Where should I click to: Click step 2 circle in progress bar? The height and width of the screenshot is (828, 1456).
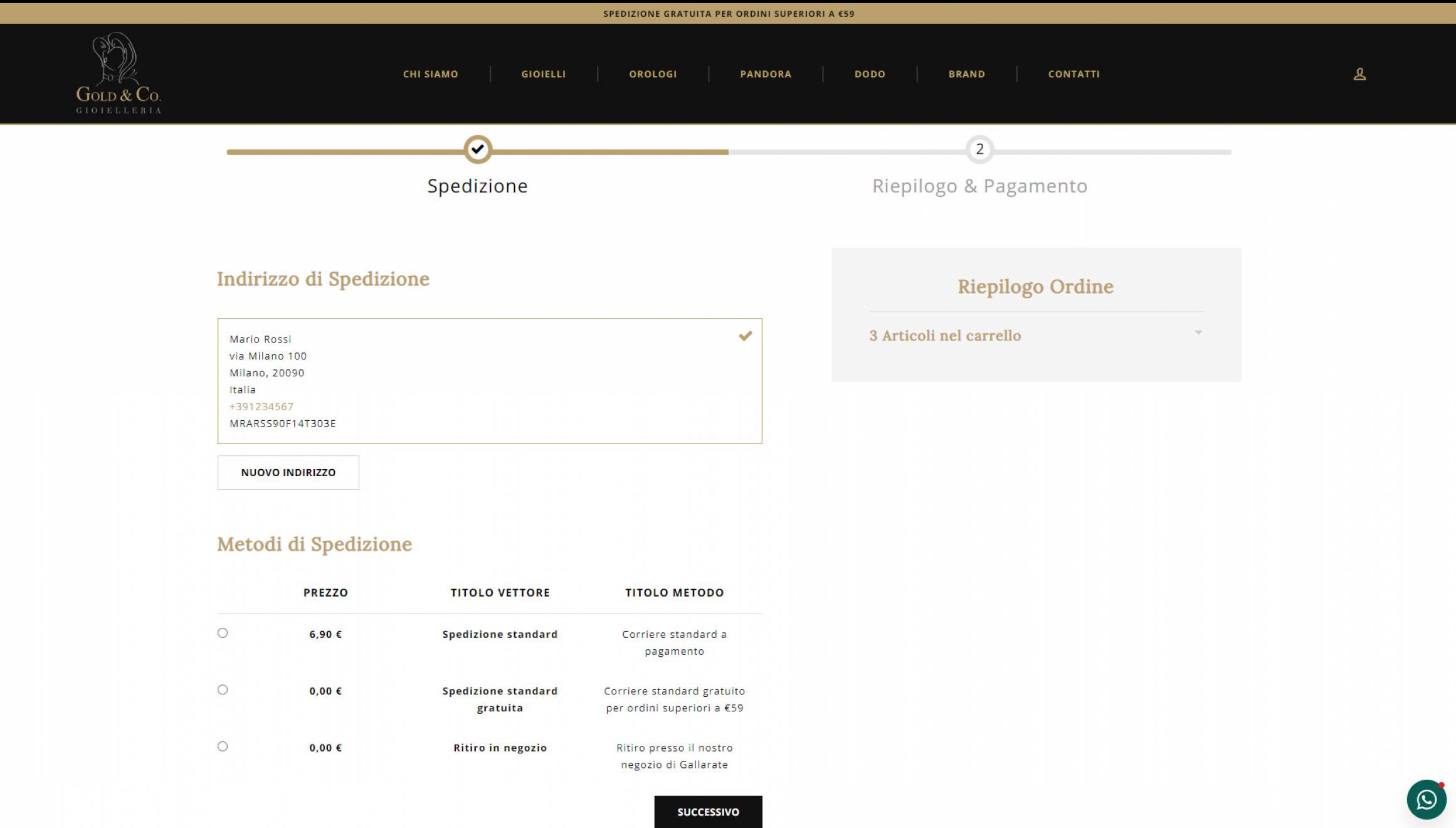coord(979,149)
